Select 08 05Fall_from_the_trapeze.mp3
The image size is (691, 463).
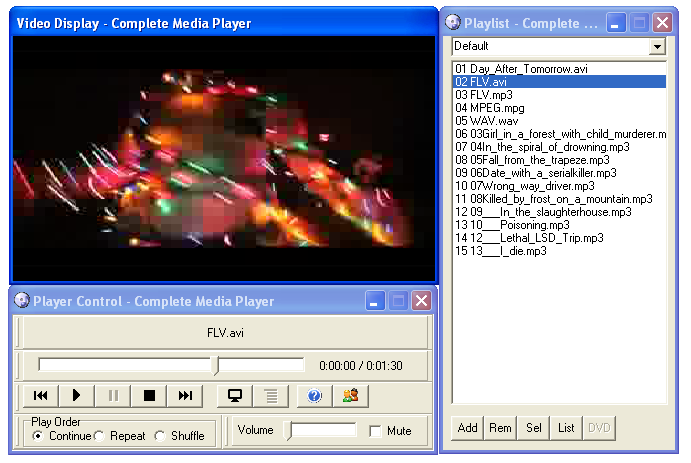pos(559,160)
